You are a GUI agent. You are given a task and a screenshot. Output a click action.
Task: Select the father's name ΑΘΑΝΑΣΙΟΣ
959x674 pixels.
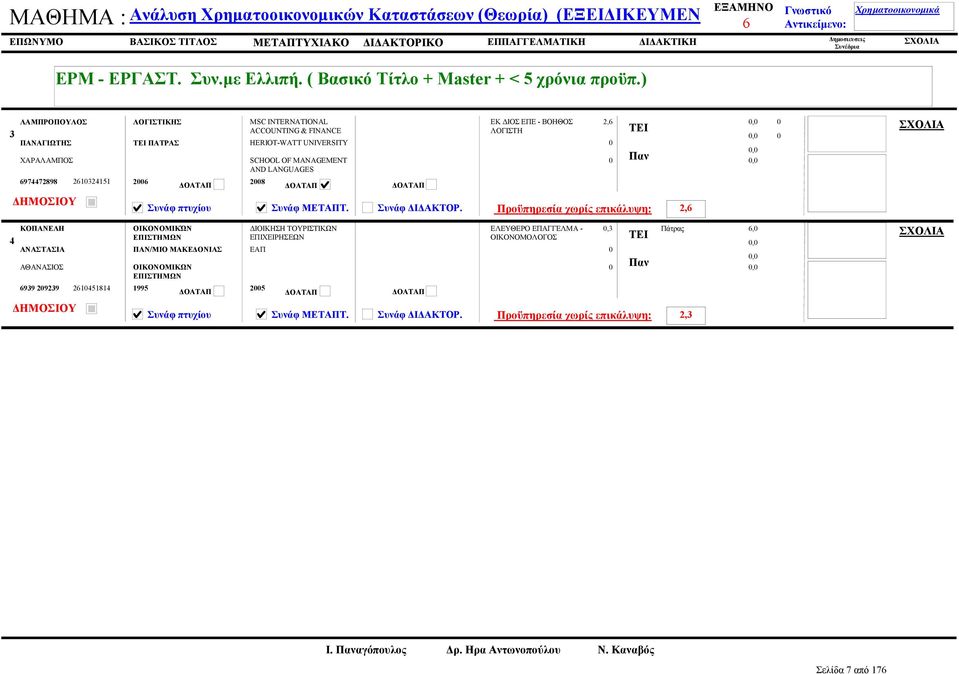tap(42, 267)
